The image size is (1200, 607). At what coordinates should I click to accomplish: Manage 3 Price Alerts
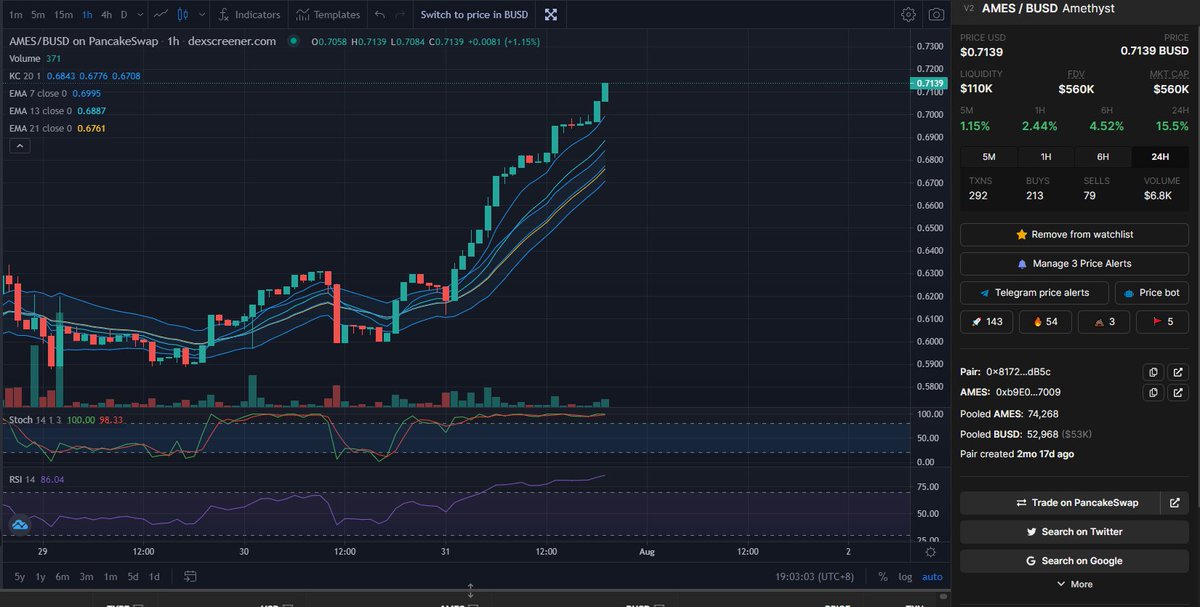pyautogui.click(x=1074, y=263)
